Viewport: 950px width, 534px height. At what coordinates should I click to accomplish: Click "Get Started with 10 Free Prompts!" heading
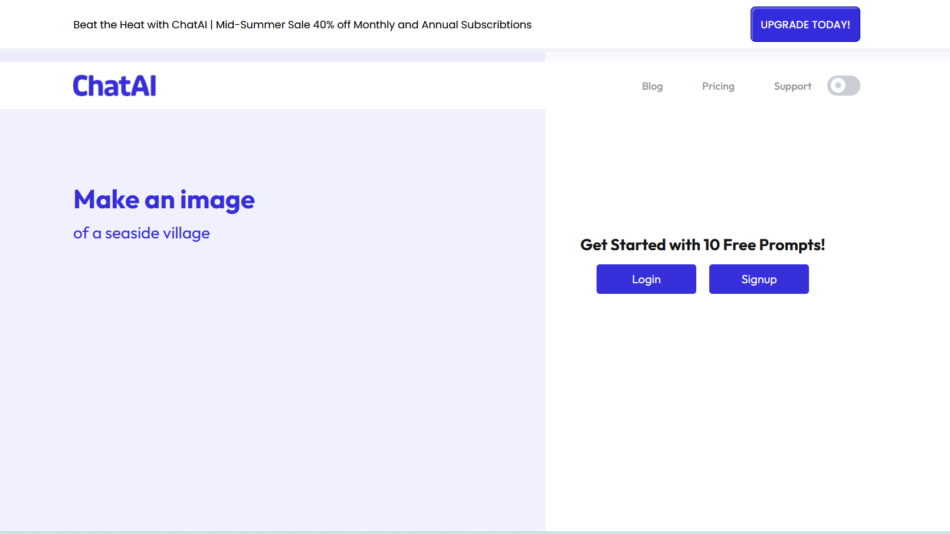(x=702, y=245)
